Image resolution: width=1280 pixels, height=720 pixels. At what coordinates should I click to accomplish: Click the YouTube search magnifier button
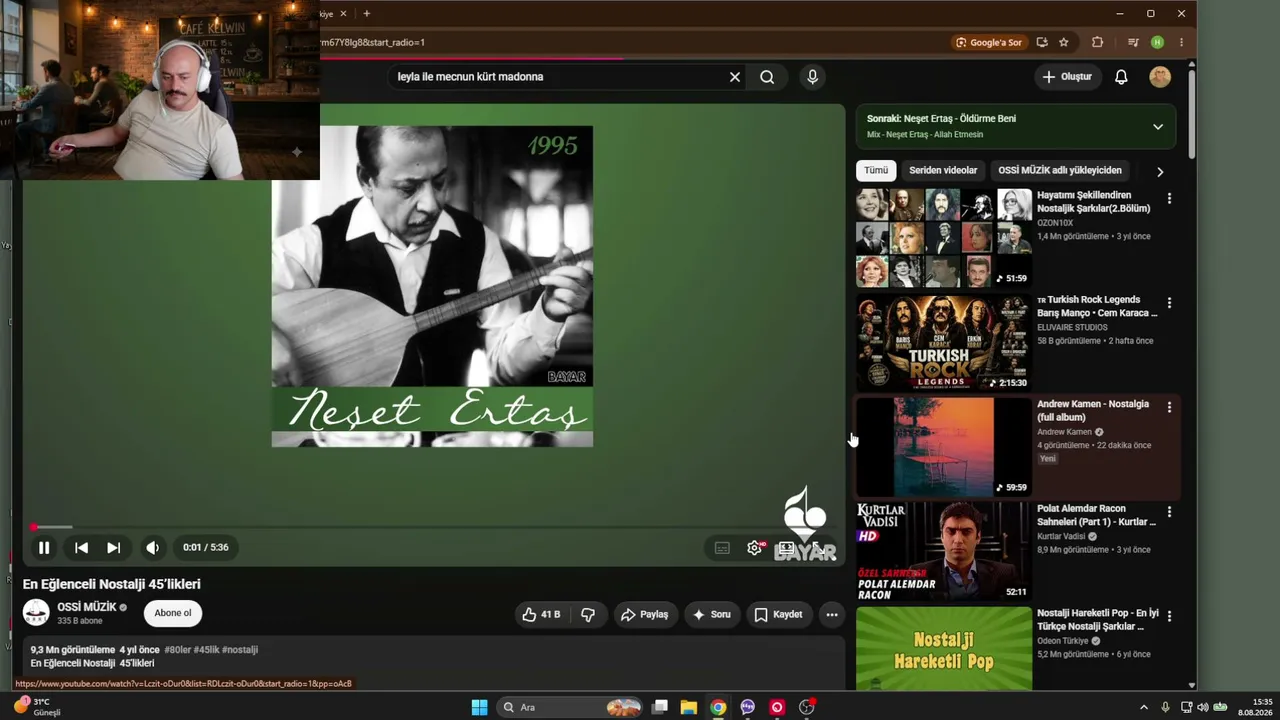coord(767,77)
